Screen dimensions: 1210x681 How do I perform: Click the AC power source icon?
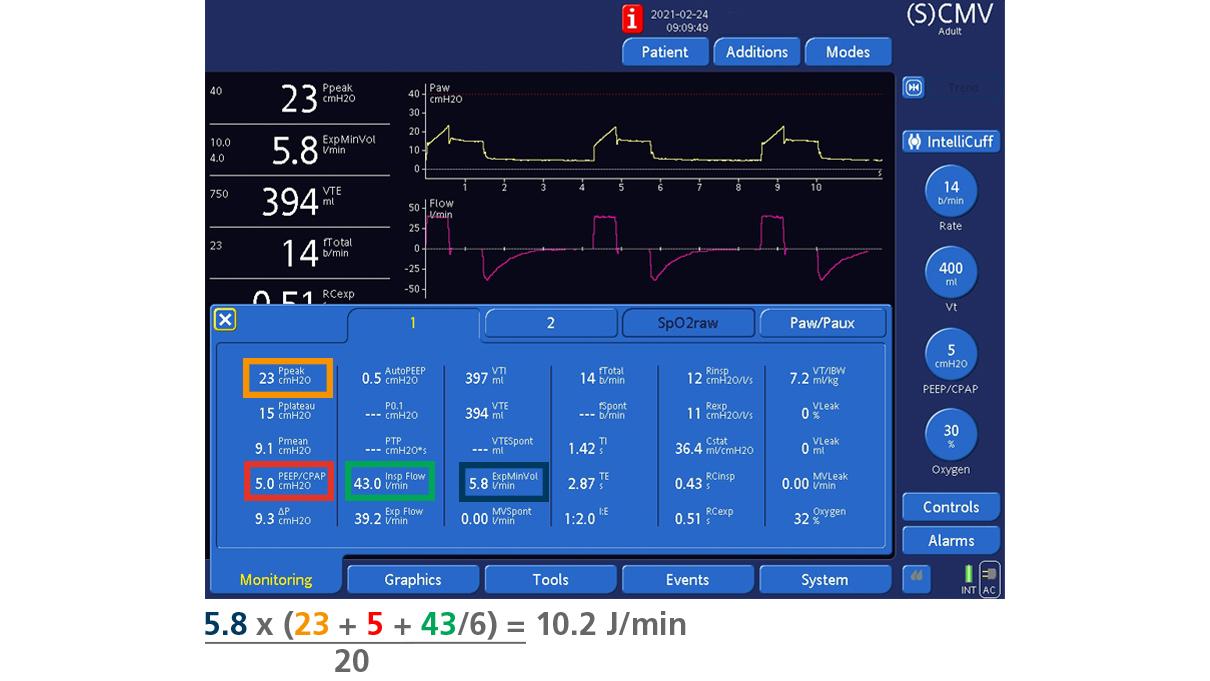pyautogui.click(x=989, y=578)
